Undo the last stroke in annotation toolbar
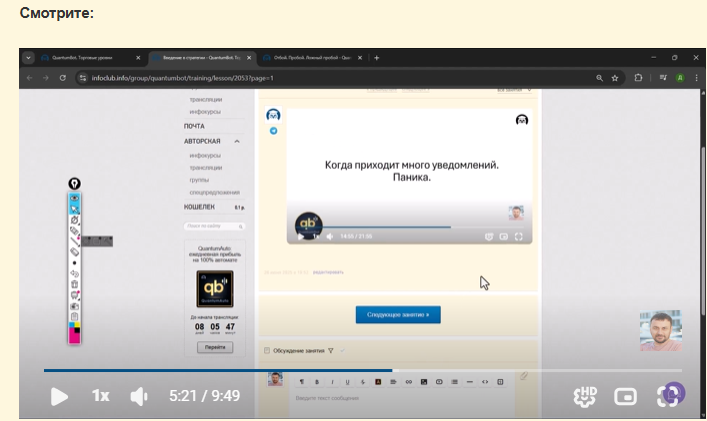Screen dimensions: 707x421 [74, 274]
